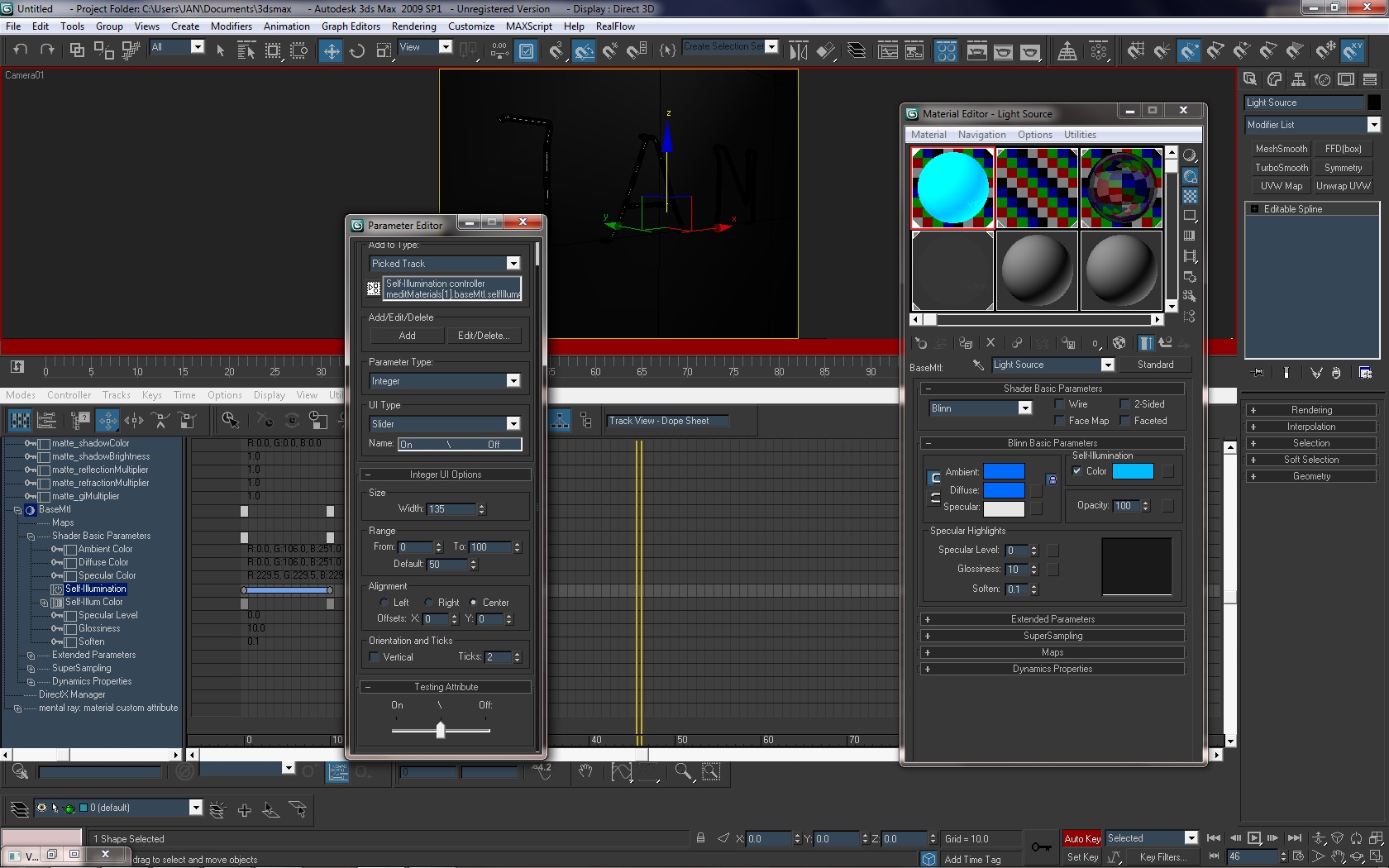Activate the Select and Rotate tool
The width and height of the screenshot is (1389, 868).
(x=357, y=51)
